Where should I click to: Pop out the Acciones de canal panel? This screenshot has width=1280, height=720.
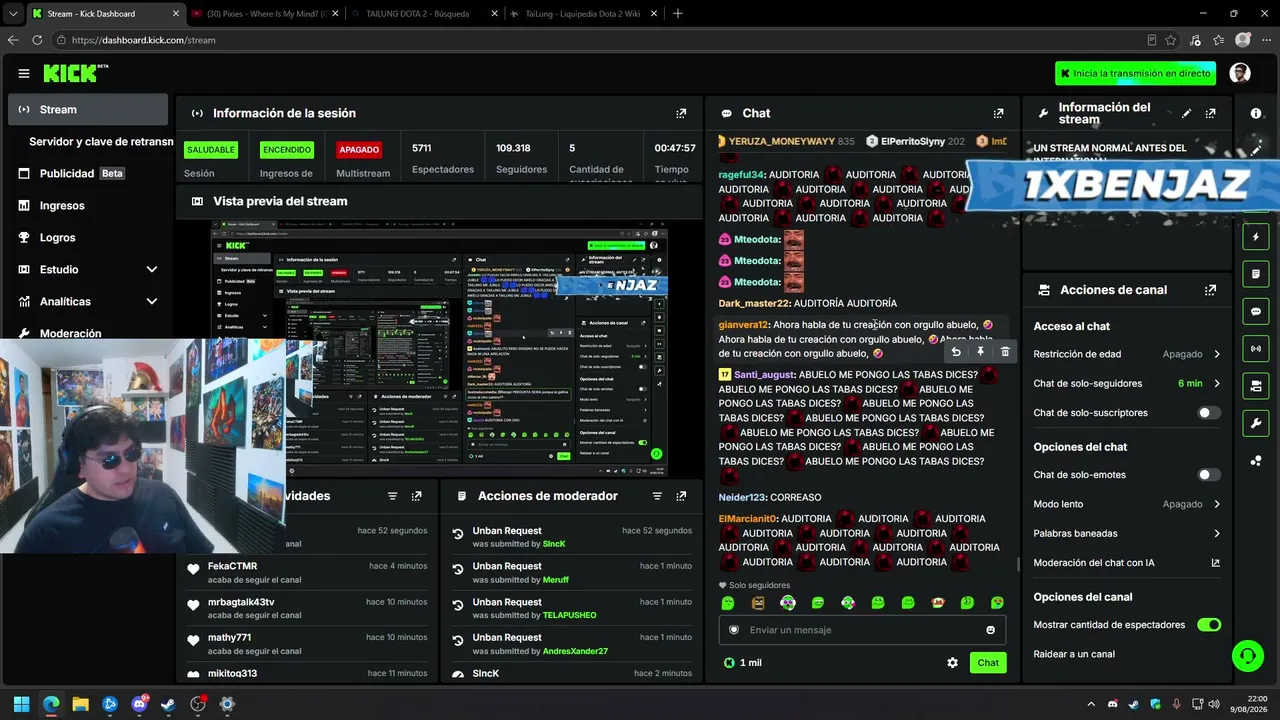point(1211,290)
